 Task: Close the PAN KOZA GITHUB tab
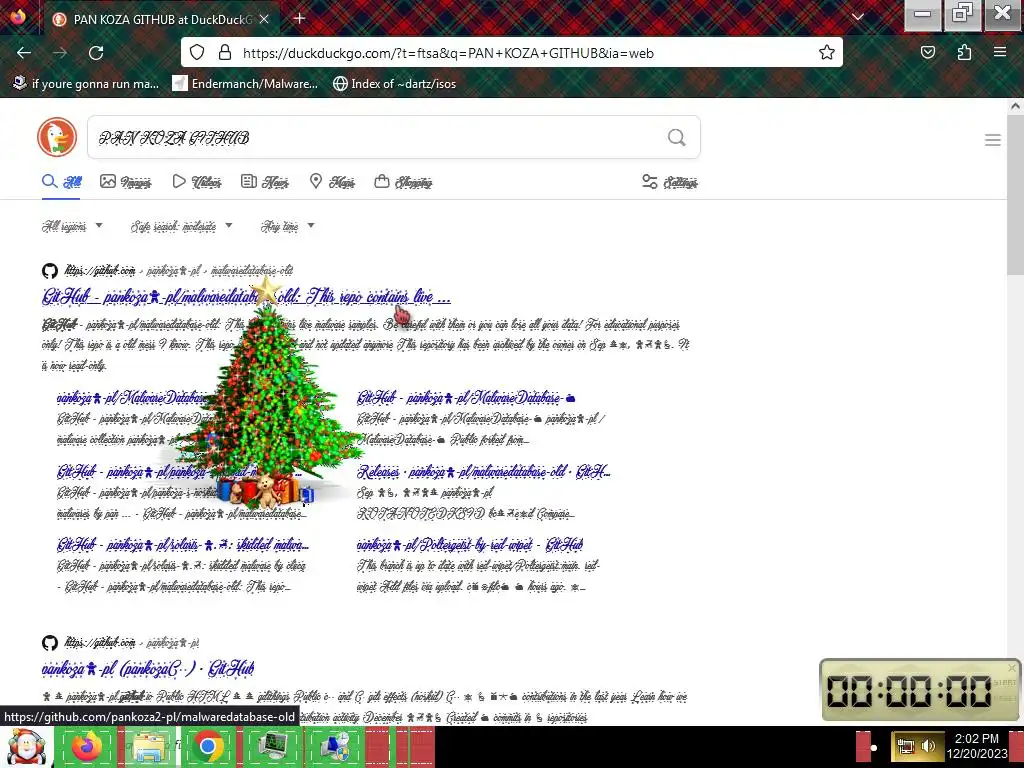(x=264, y=20)
